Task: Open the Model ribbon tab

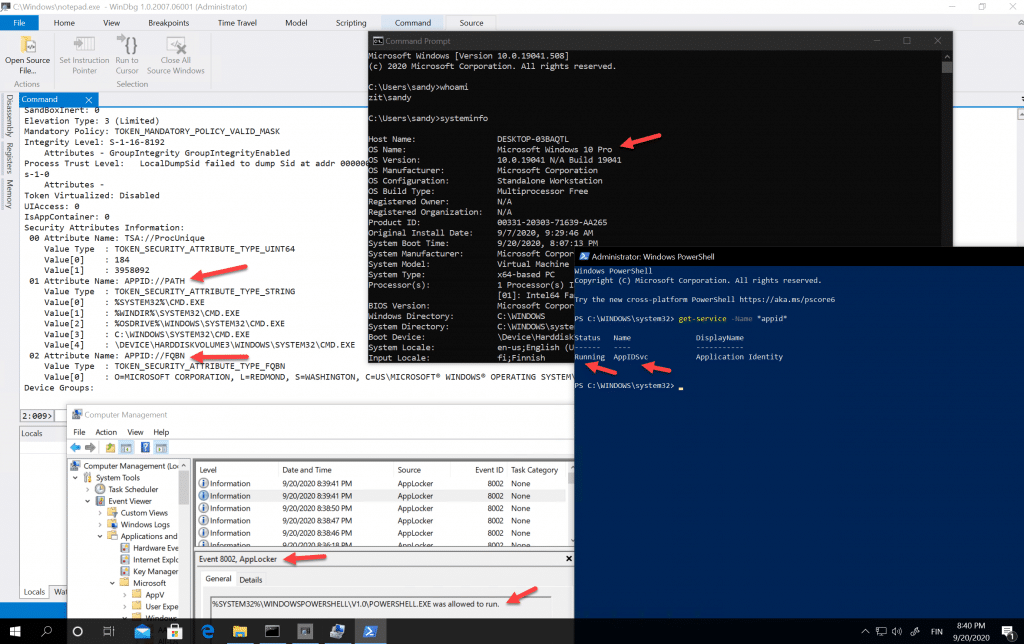Action: 296,23
